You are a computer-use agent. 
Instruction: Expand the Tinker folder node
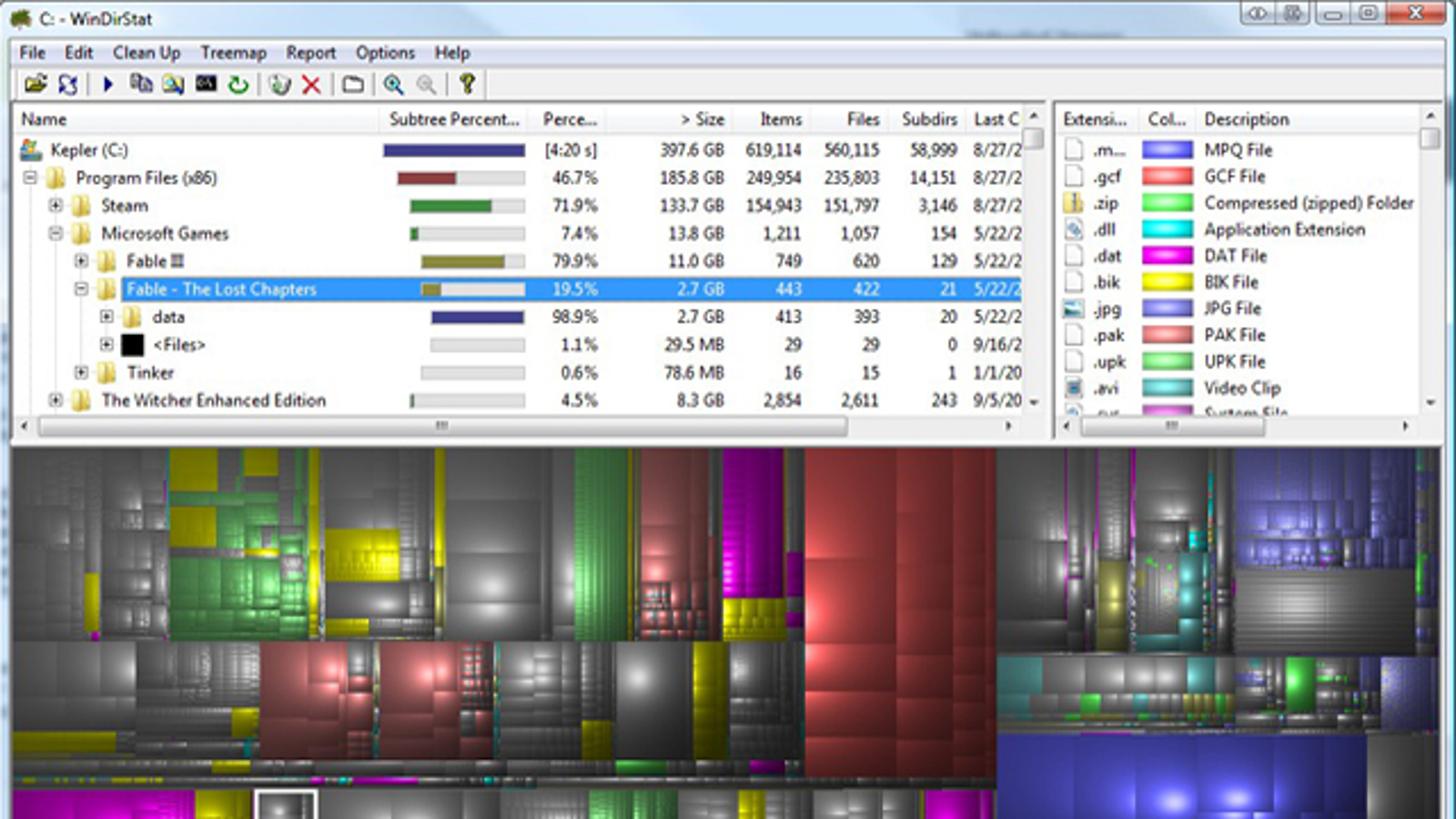tap(81, 372)
